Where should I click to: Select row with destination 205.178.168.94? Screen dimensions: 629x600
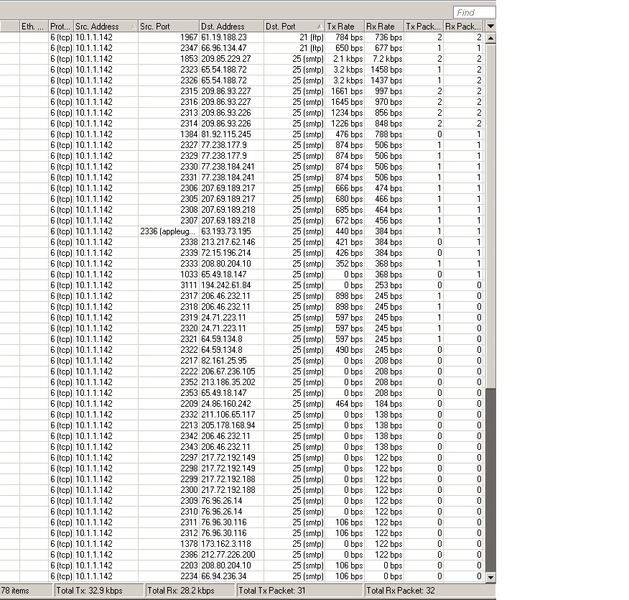241,426
